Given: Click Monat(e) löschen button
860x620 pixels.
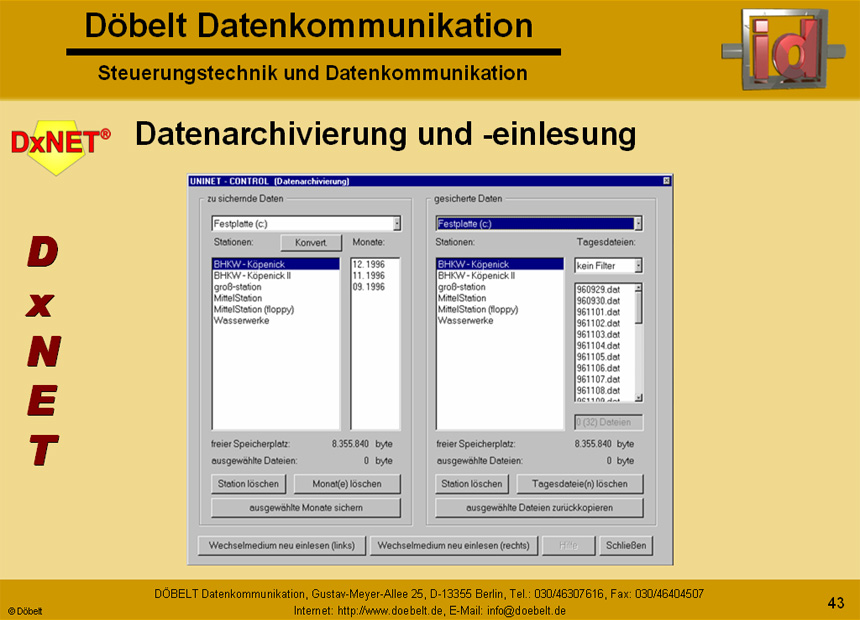Looking at the screenshot, I should (347, 484).
